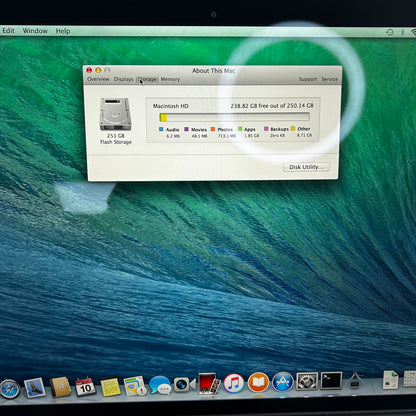Image resolution: width=416 pixels, height=416 pixels.
Task: Click '238.82 GB free out of 250.14 GB'
Action: pyautogui.click(x=272, y=105)
